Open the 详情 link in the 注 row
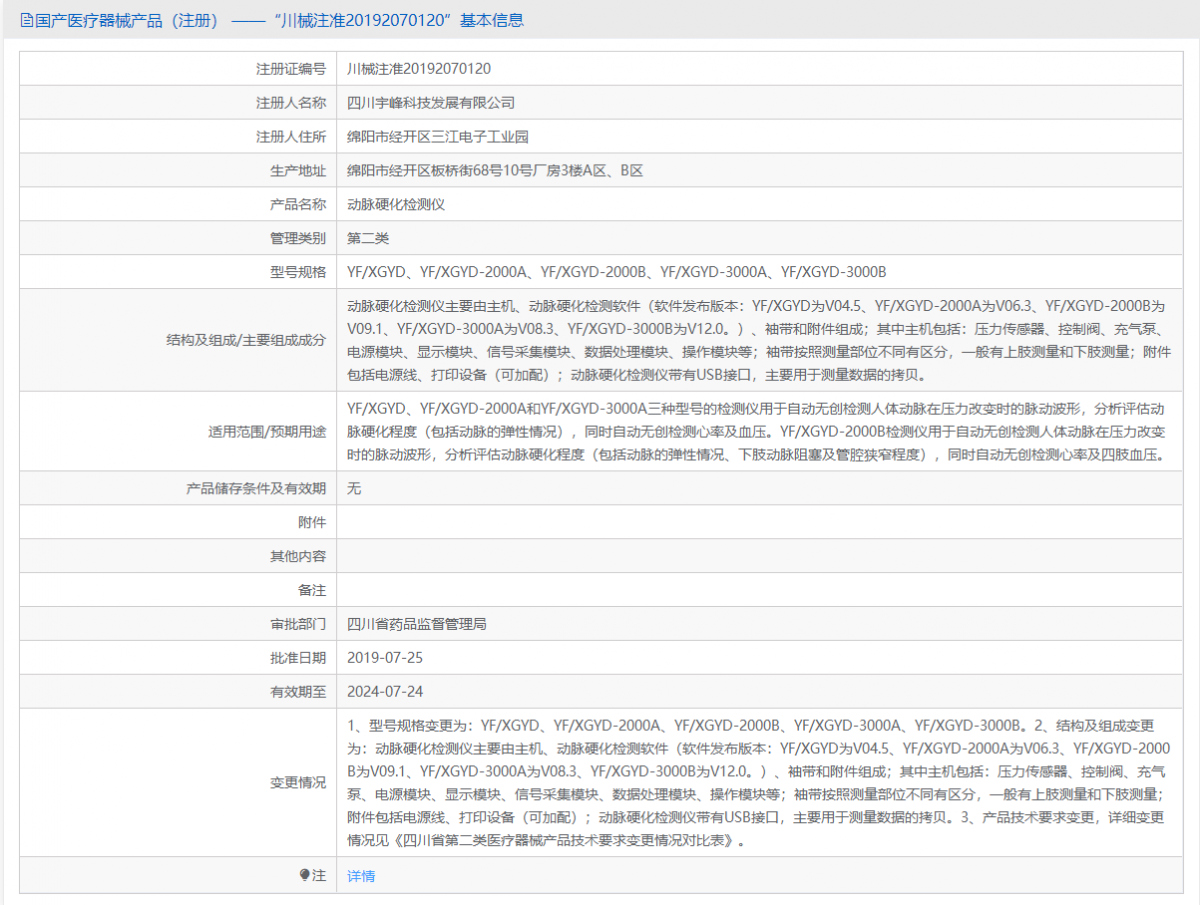The height and width of the screenshot is (905, 1200). point(361,876)
